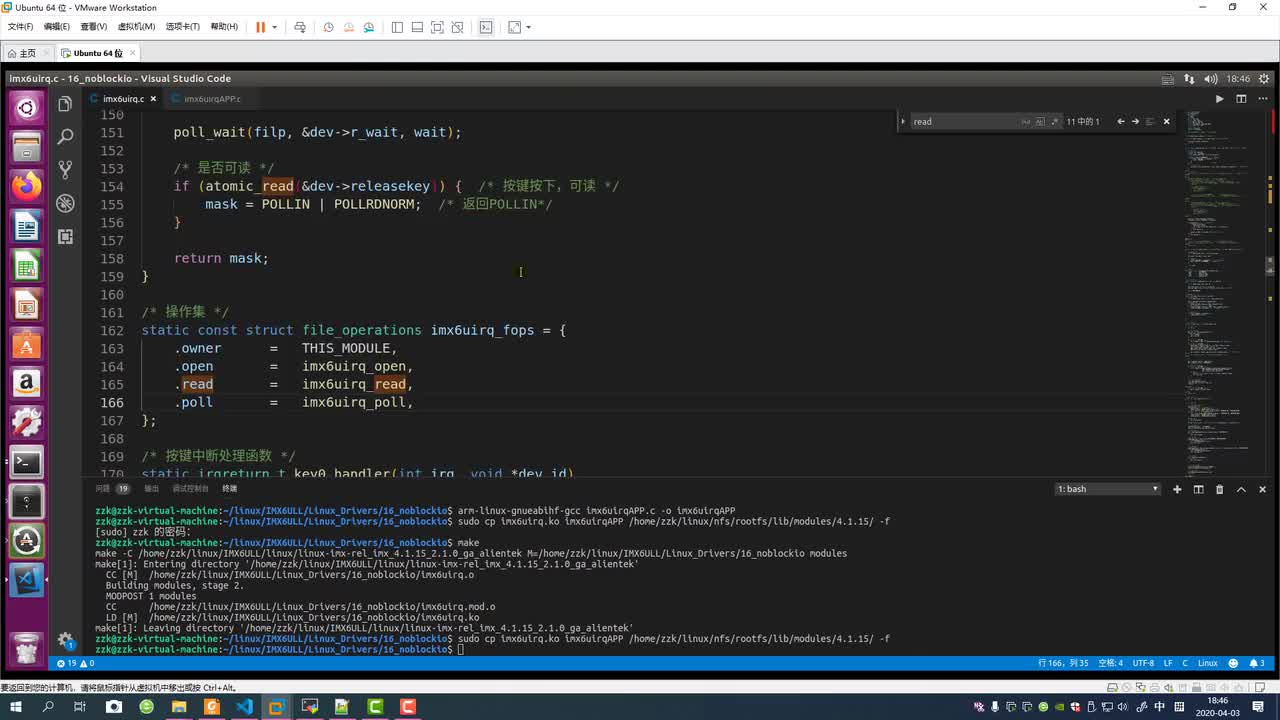Kill the terminal with trash icon
Screen dimensions: 1280x720
(x=1219, y=489)
